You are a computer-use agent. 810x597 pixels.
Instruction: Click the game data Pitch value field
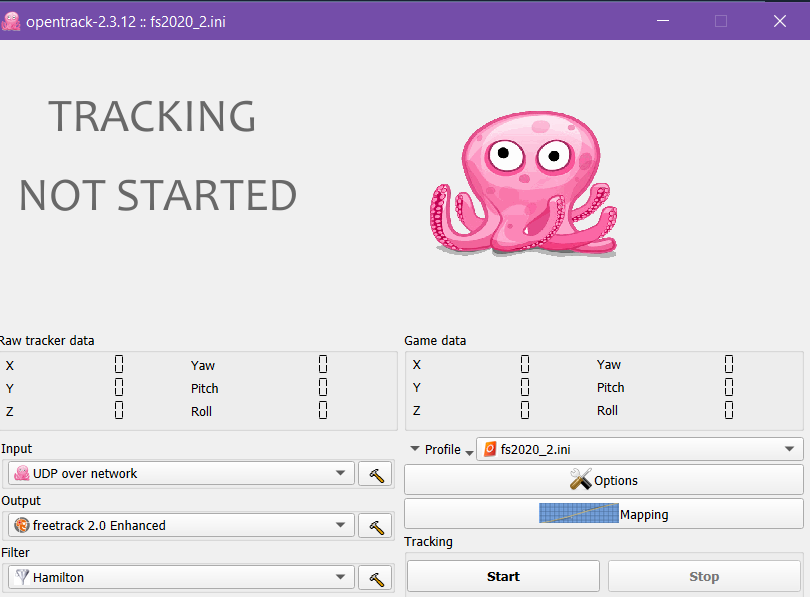(729, 387)
